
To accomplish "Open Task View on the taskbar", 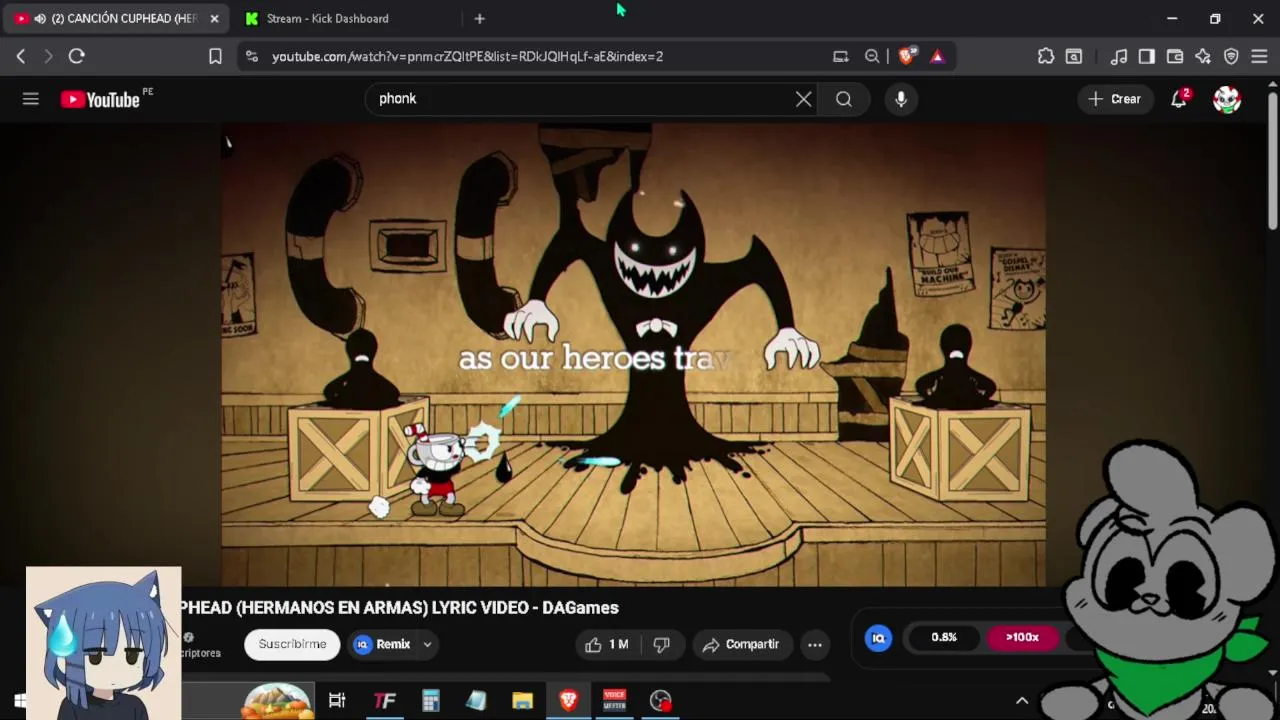I will 337,701.
